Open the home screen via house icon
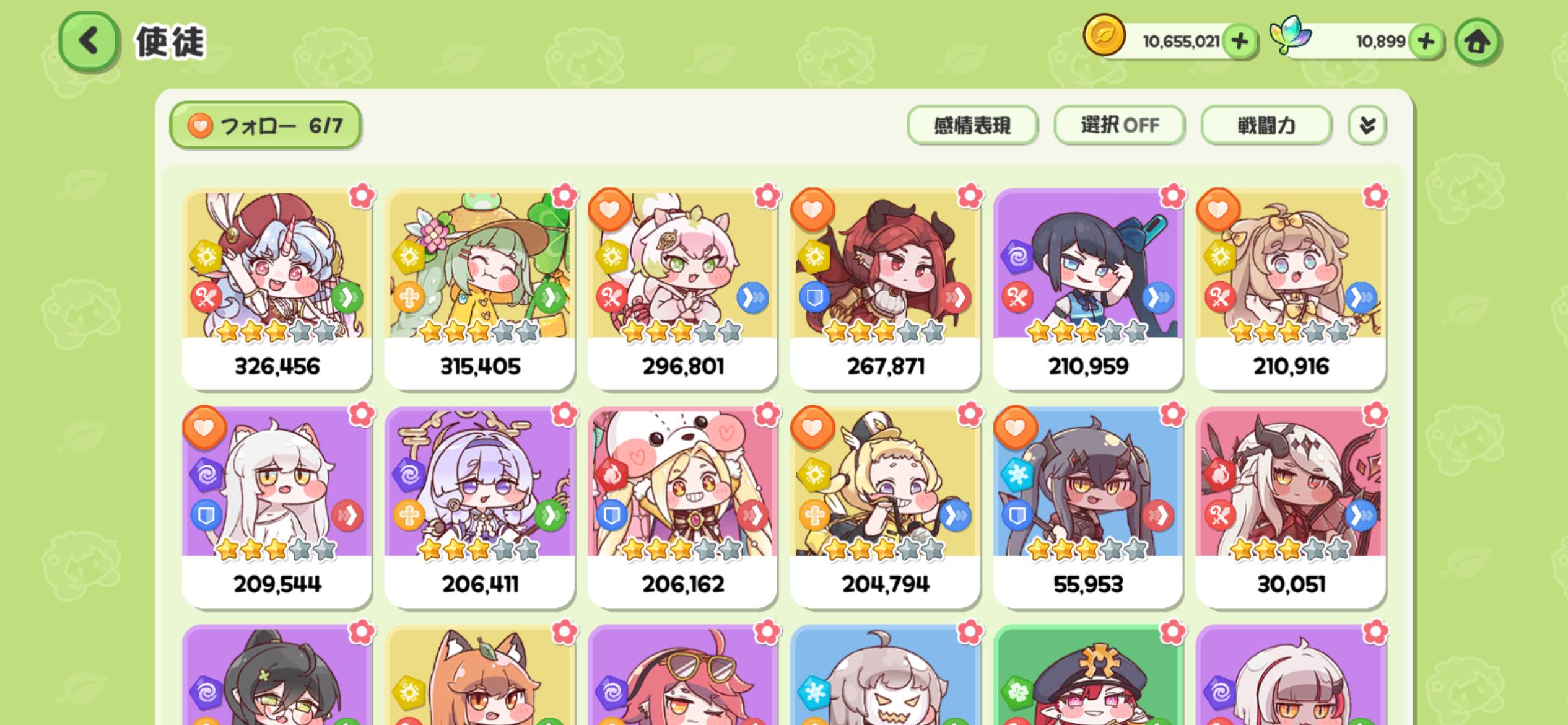 [1478, 42]
